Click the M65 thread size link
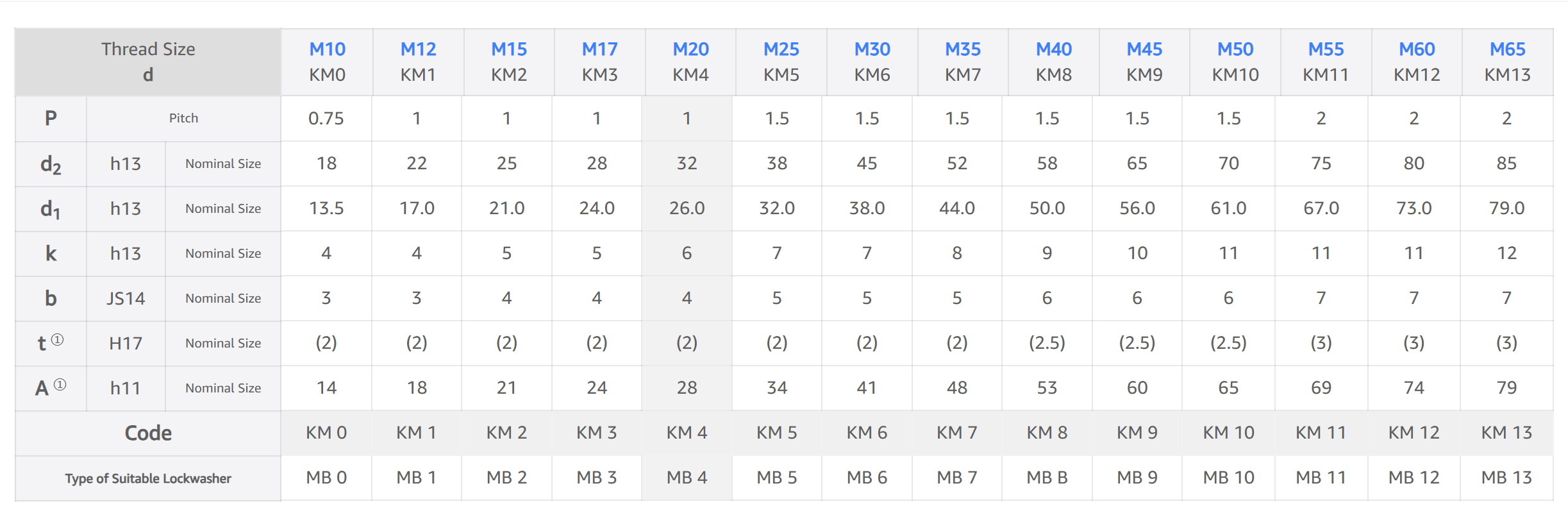Screen dimensions: 1568x513 point(1507,49)
